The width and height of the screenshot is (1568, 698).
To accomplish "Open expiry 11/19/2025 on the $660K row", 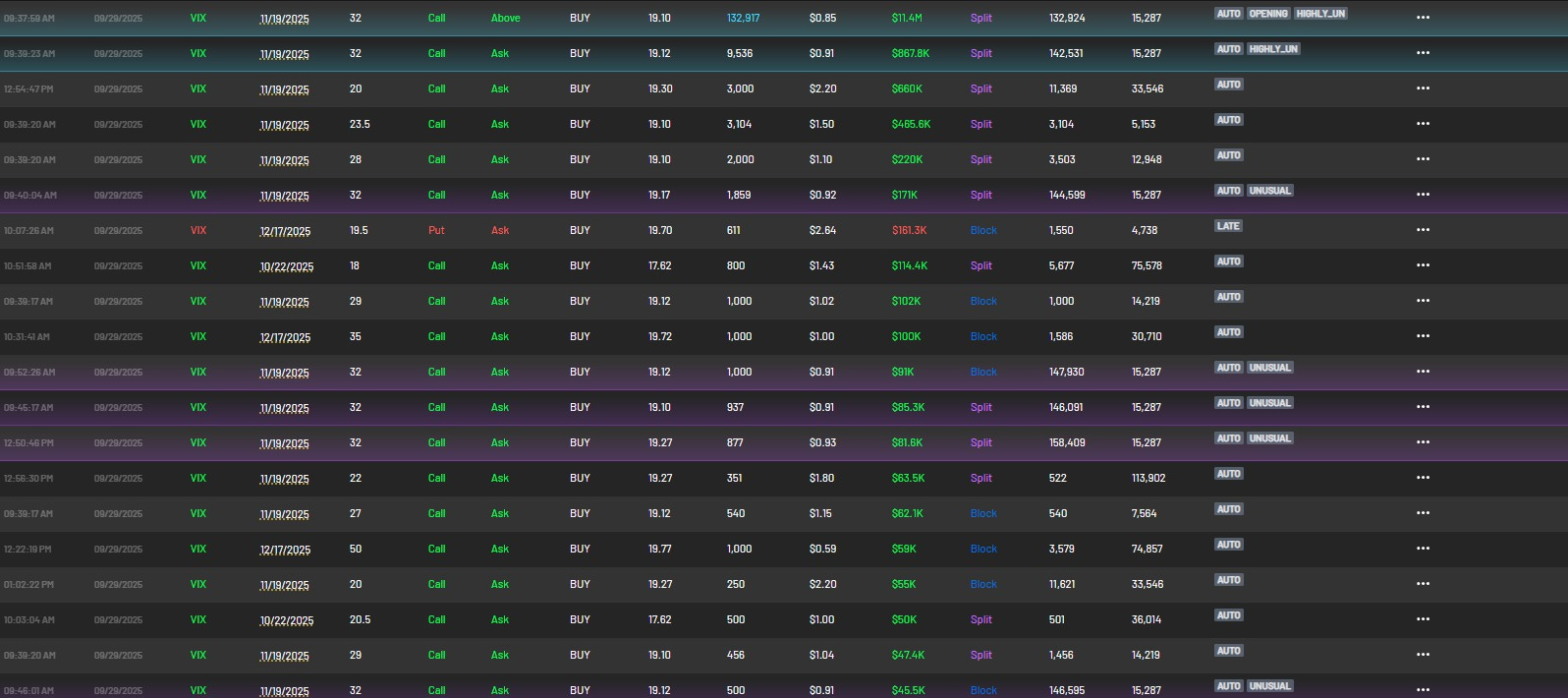I will (284, 89).
